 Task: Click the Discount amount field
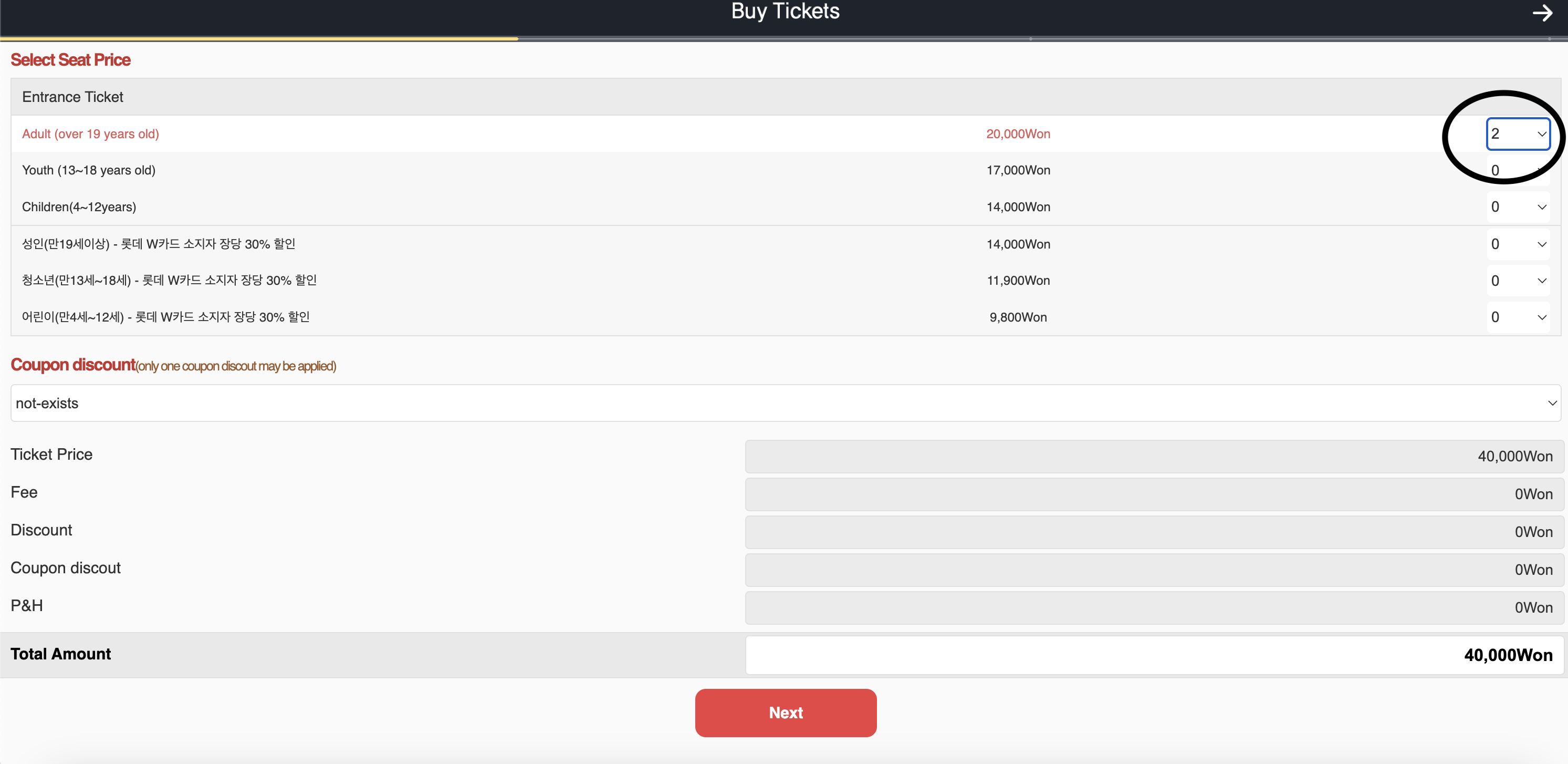[x=1154, y=532]
